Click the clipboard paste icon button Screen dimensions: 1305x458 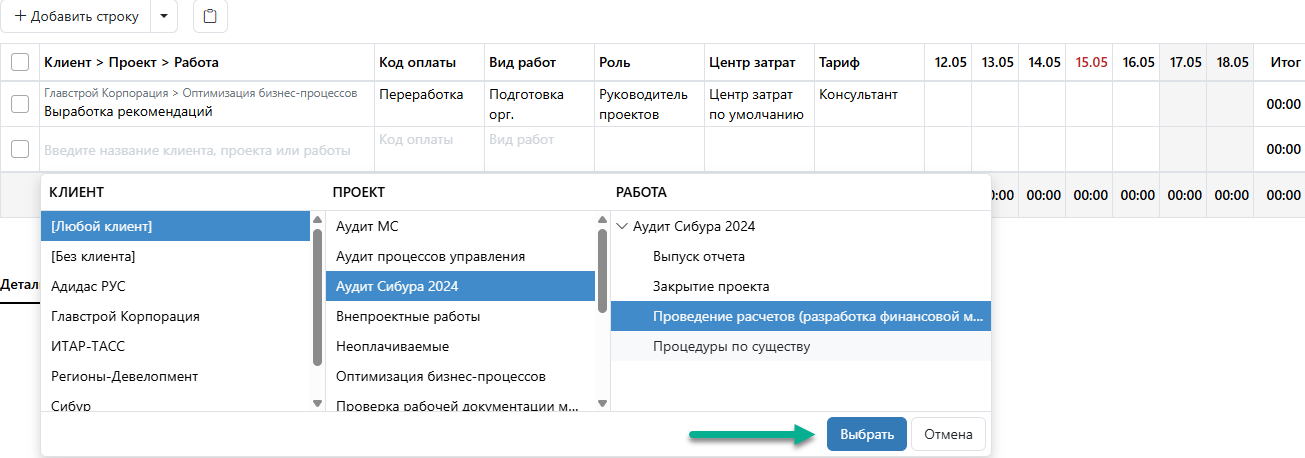210,17
